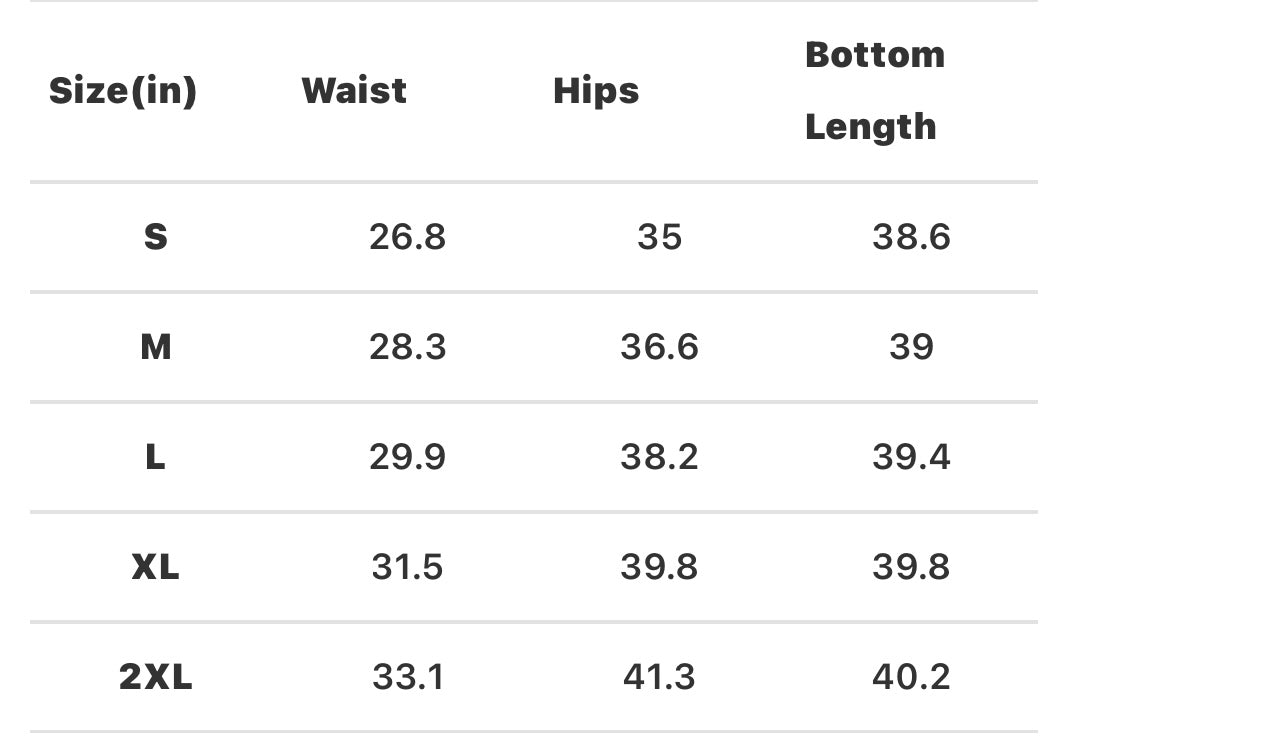Click hips value 38.2 for size L
Viewport: 1284px width, 744px height.
coord(659,457)
